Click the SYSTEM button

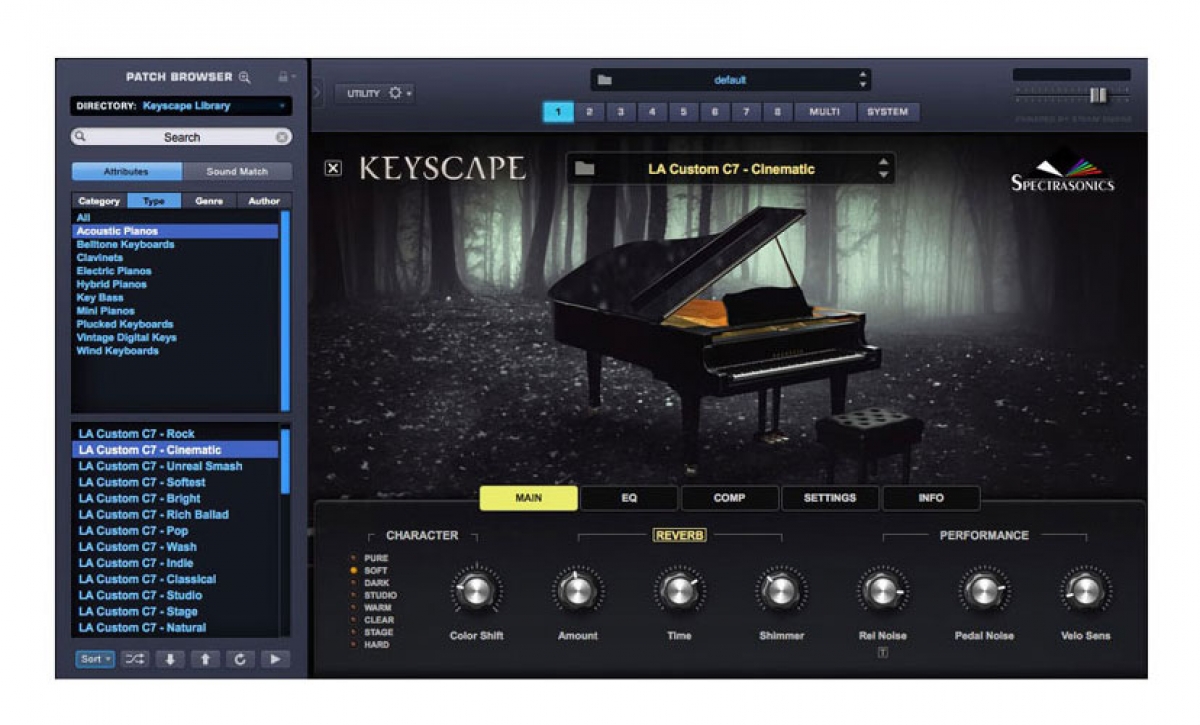click(888, 112)
